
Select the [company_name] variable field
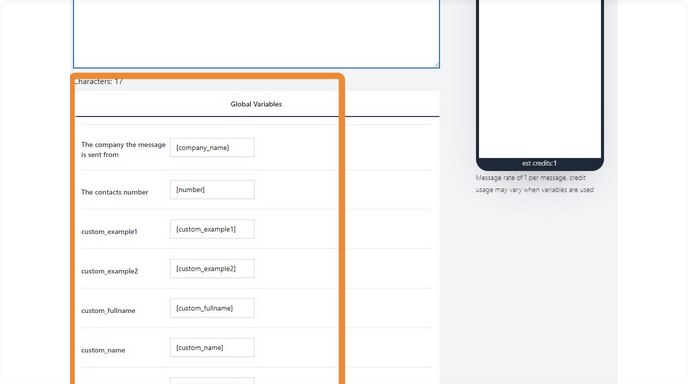click(x=212, y=147)
